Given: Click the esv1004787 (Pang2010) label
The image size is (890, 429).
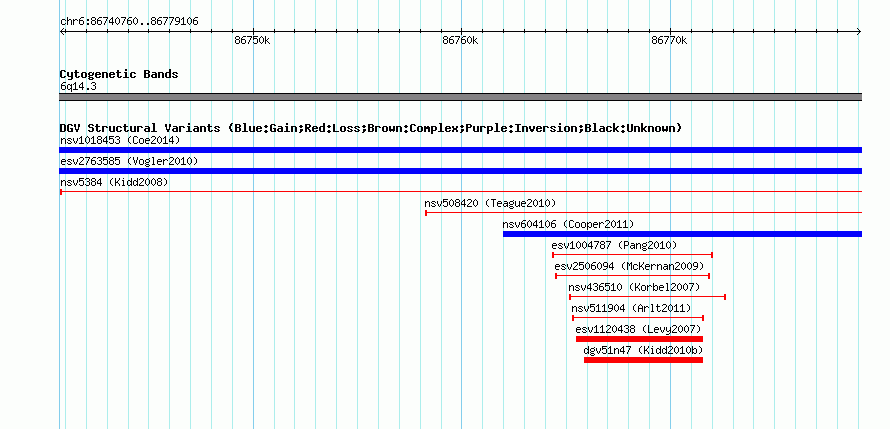Looking at the screenshot, I should click(x=614, y=245).
